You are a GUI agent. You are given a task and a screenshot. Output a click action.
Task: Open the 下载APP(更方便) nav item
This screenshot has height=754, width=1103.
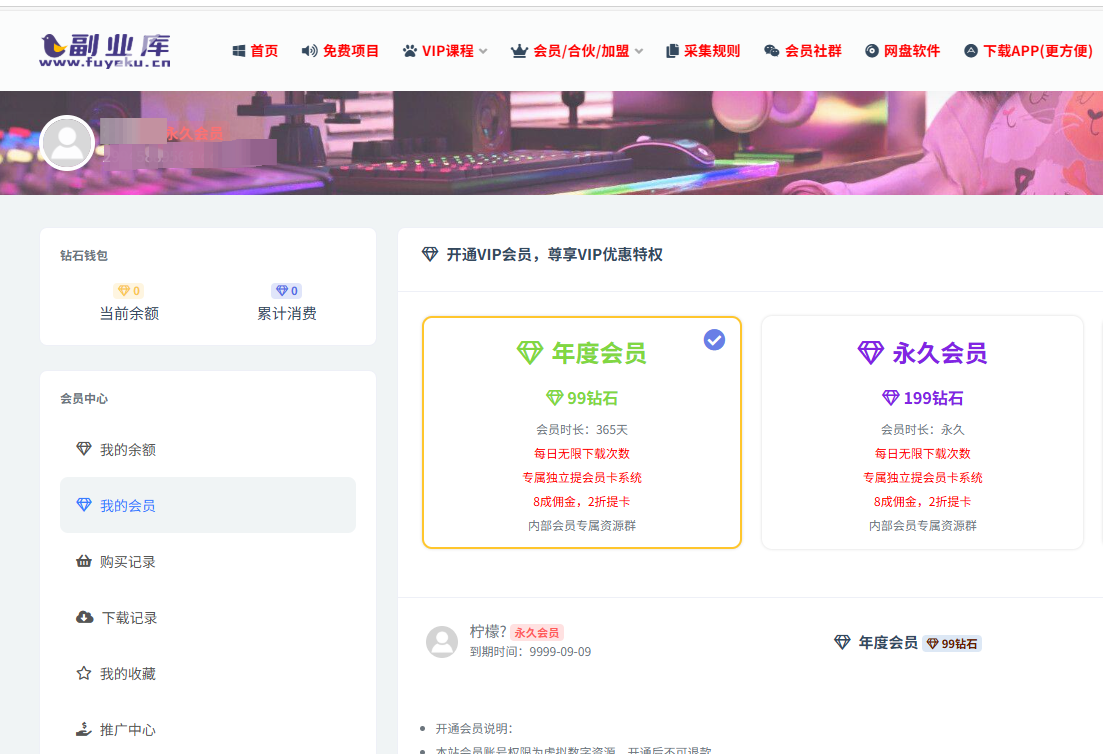(x=1028, y=51)
